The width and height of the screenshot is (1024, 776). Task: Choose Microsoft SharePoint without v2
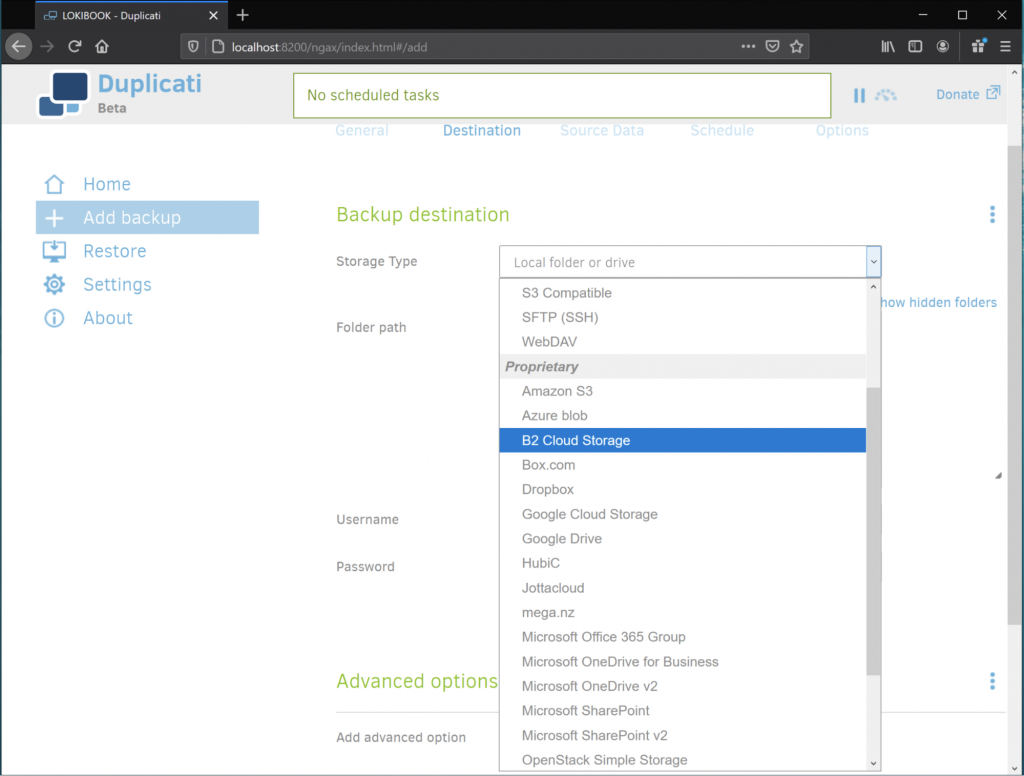tap(682, 711)
